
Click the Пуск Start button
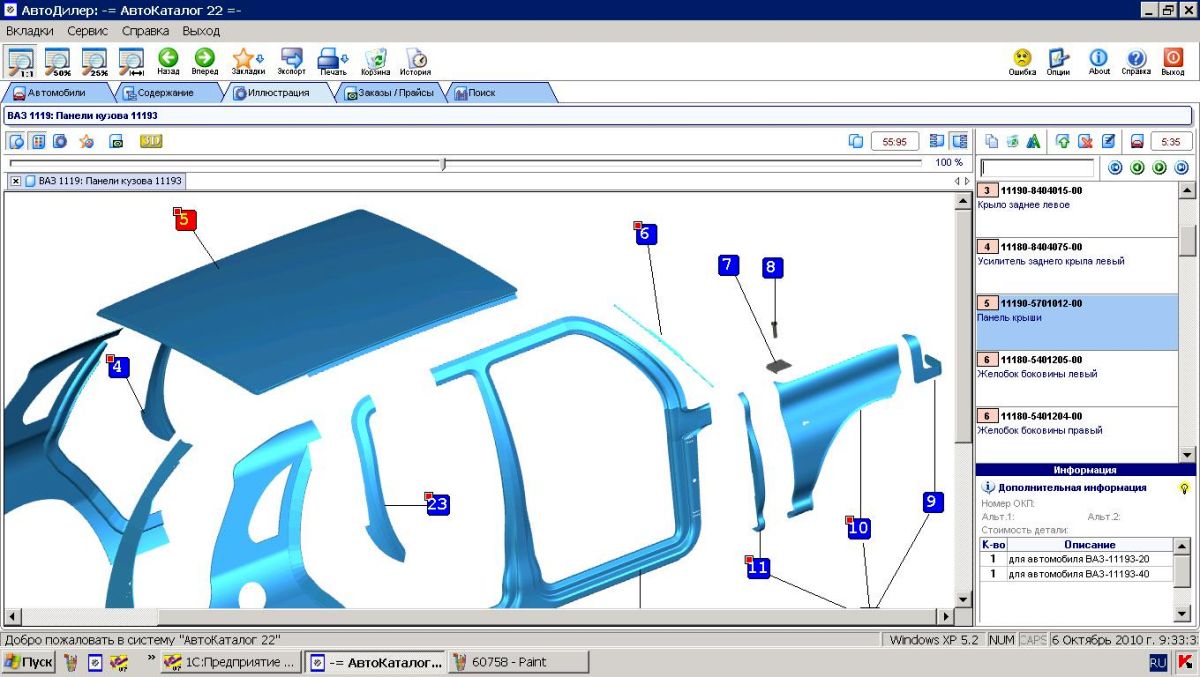pos(29,662)
